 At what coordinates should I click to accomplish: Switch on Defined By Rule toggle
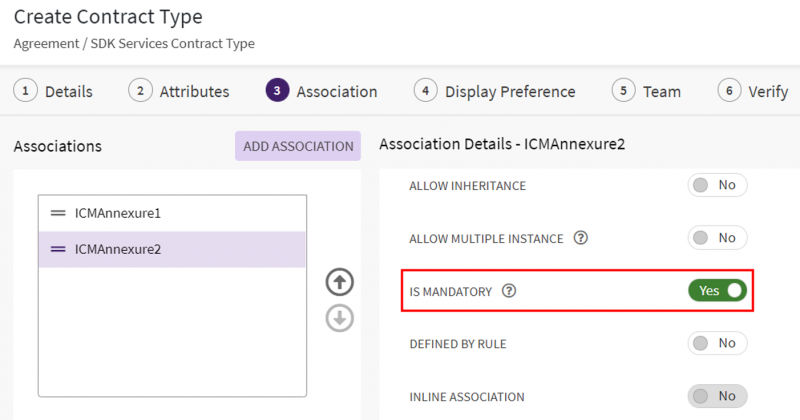717,343
